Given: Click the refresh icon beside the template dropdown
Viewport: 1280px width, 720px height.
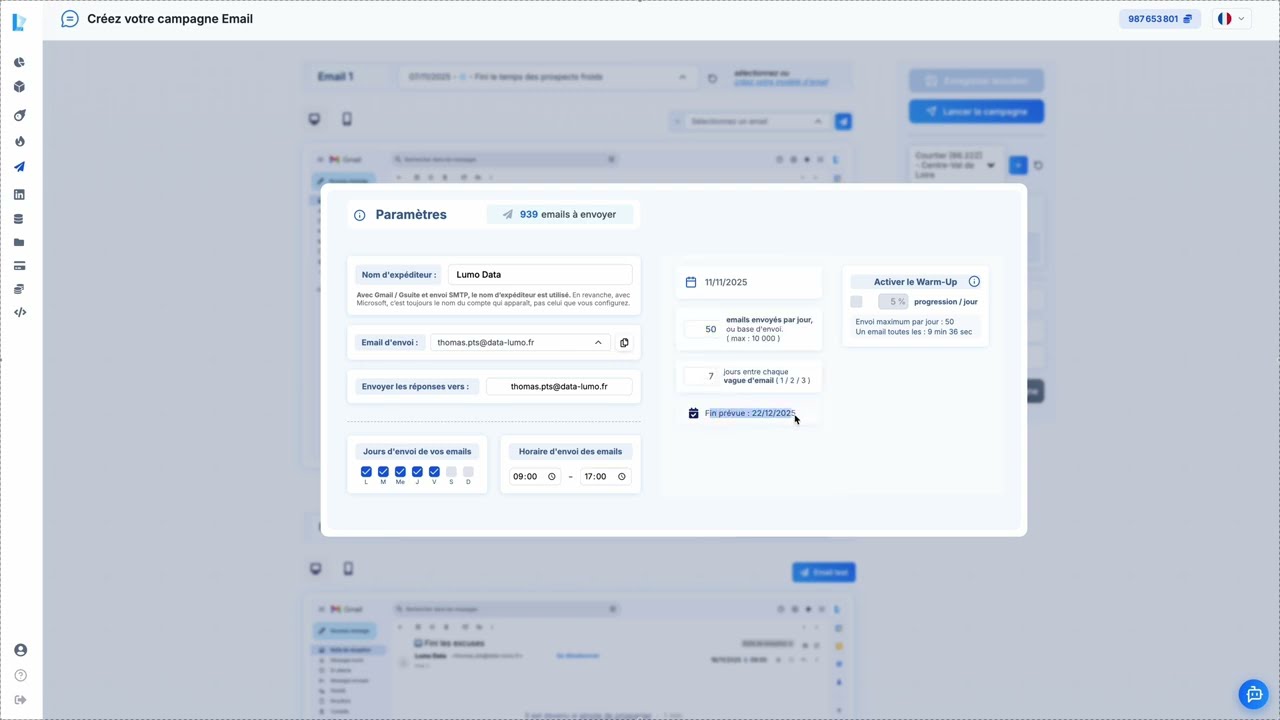Looking at the screenshot, I should coord(713,78).
